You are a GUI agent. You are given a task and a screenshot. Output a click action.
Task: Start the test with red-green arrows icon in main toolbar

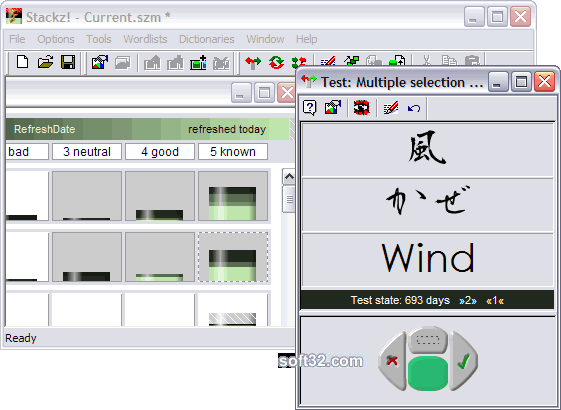253,63
